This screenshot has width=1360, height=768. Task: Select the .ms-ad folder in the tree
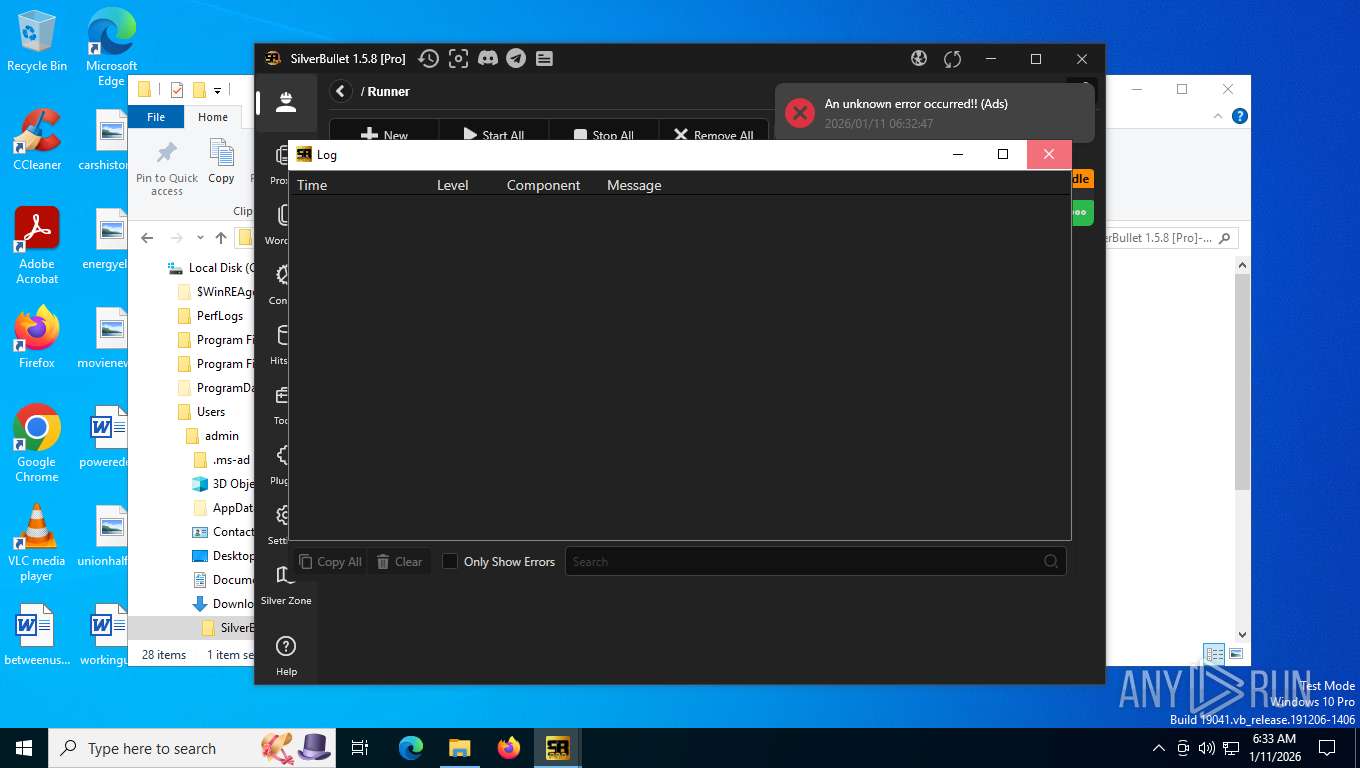pos(230,460)
